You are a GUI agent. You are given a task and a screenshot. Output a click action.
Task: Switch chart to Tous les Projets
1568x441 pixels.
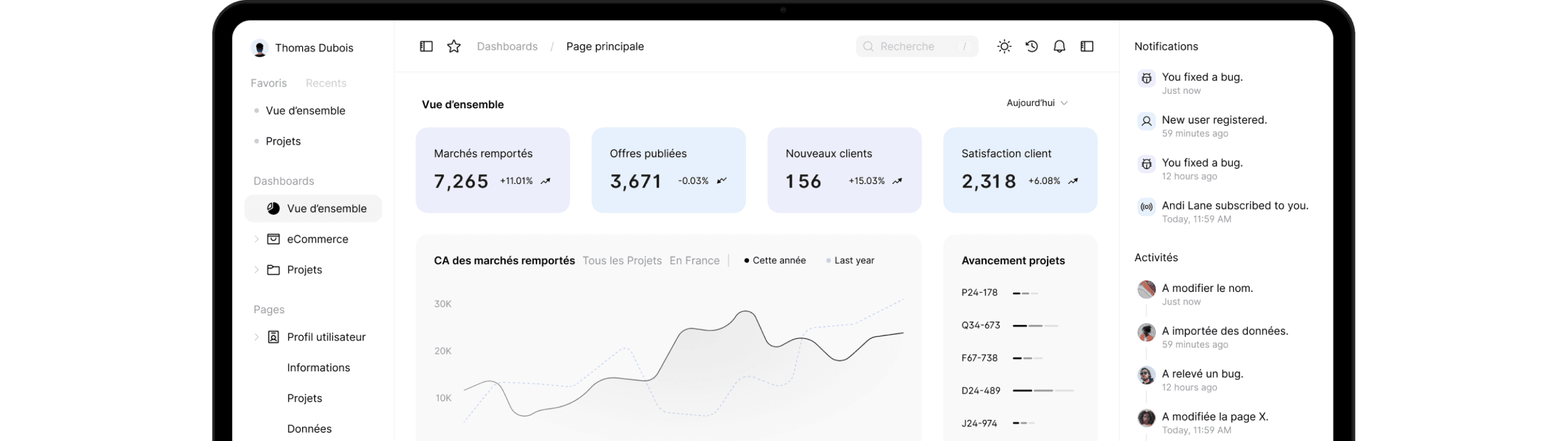[x=622, y=261]
